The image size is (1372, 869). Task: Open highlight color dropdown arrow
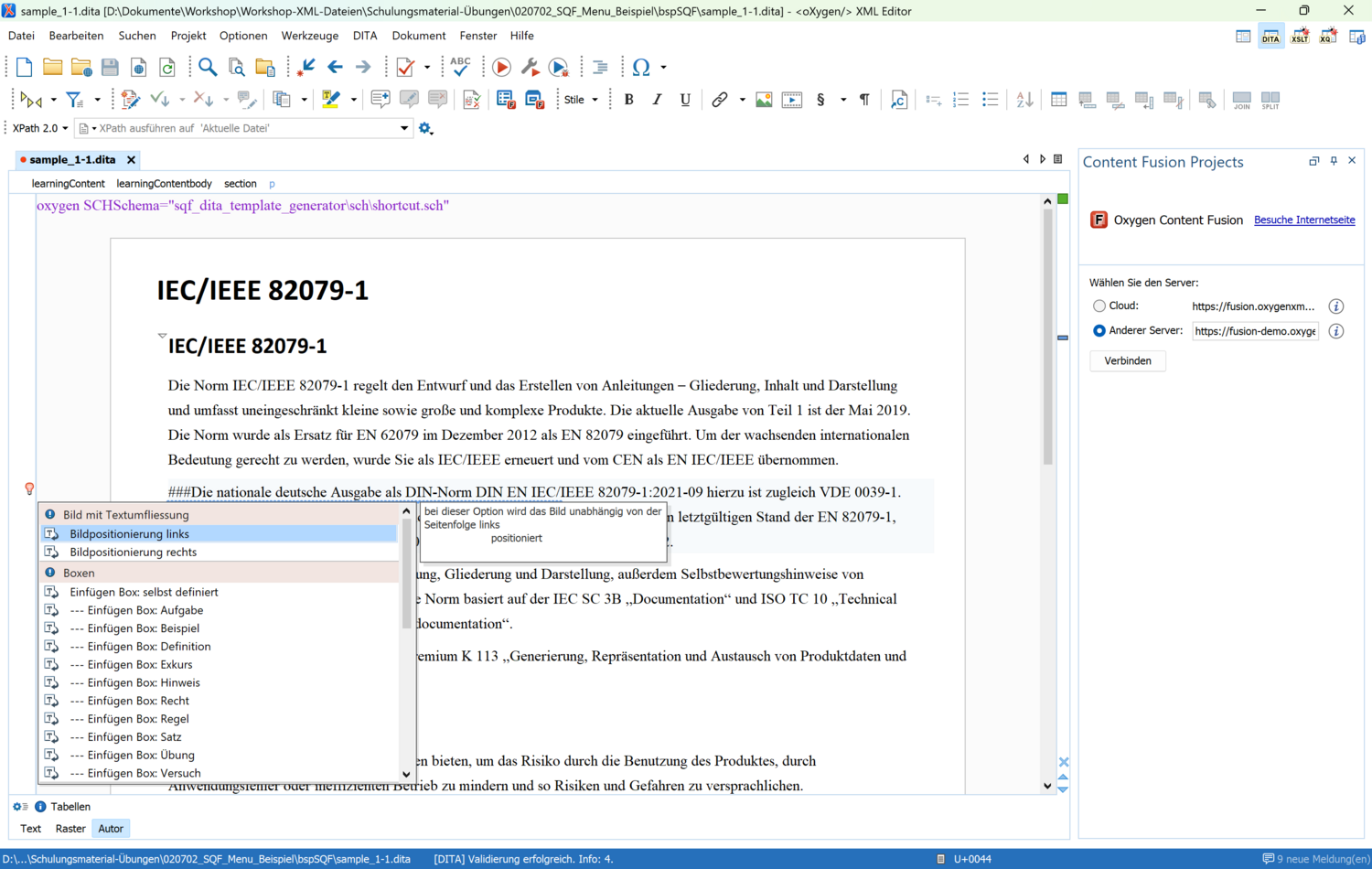tap(353, 100)
